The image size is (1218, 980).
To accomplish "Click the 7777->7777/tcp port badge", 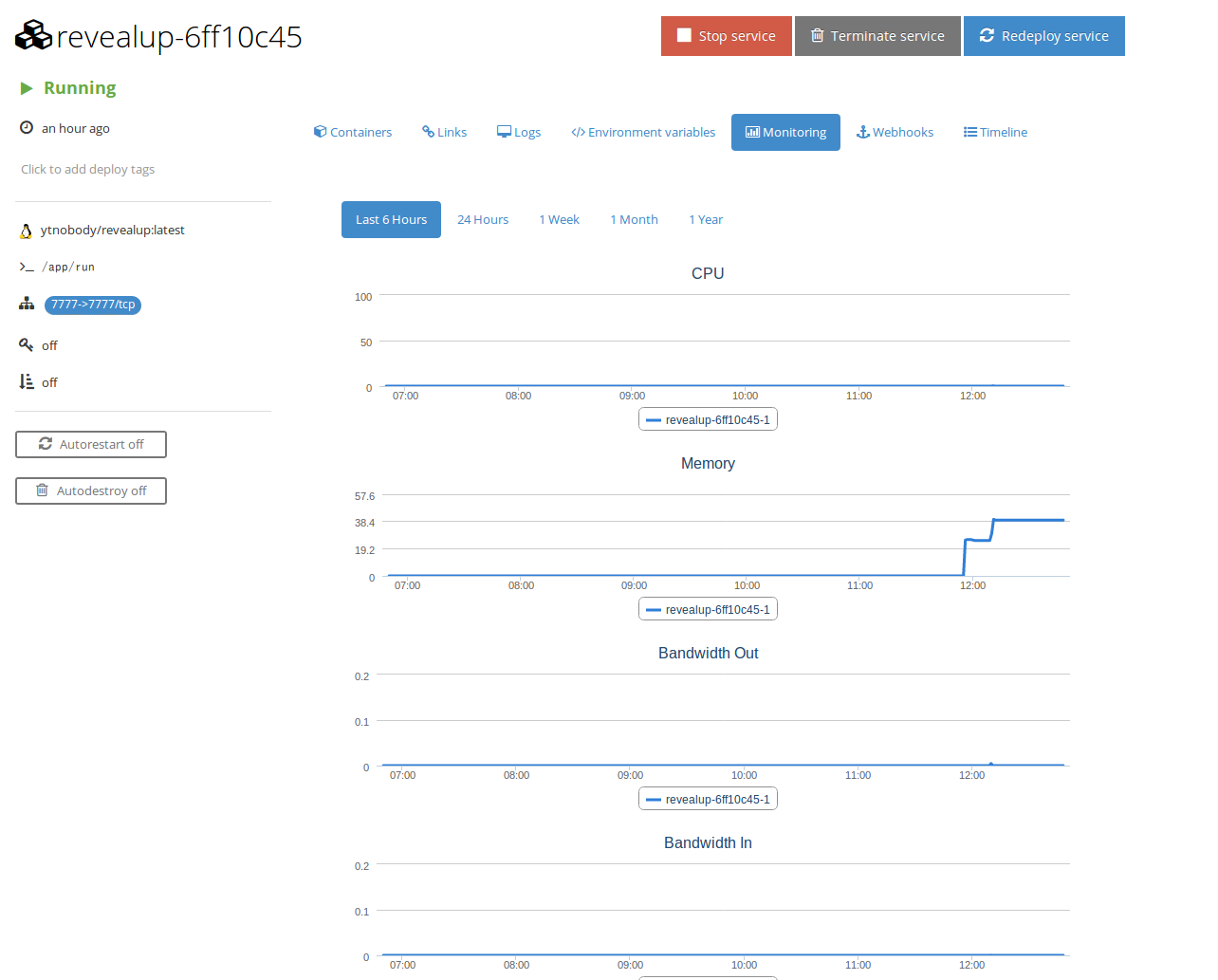I will (x=92, y=305).
